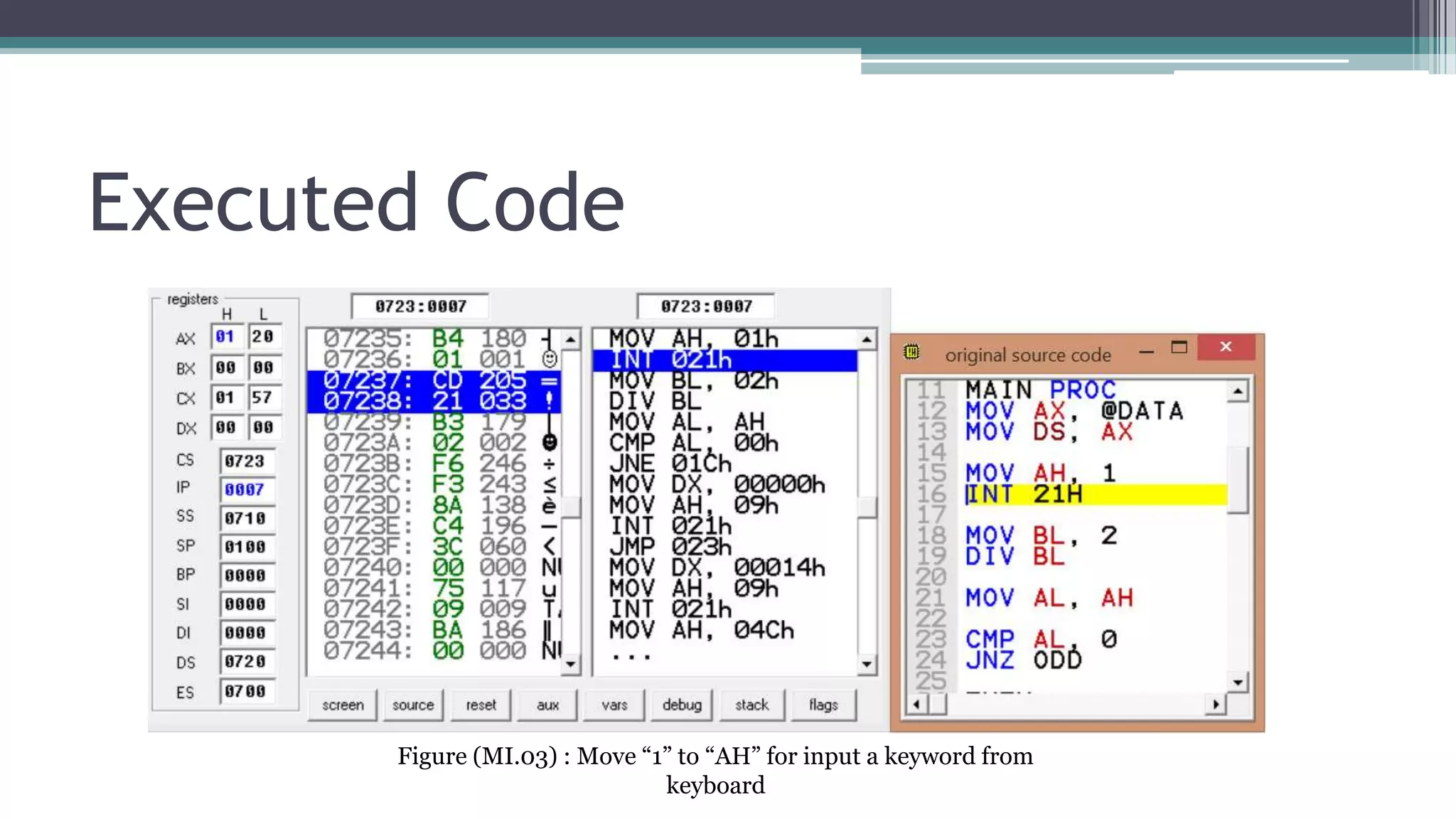Show the vars window
This screenshot has width=1456, height=819.
tap(614, 705)
